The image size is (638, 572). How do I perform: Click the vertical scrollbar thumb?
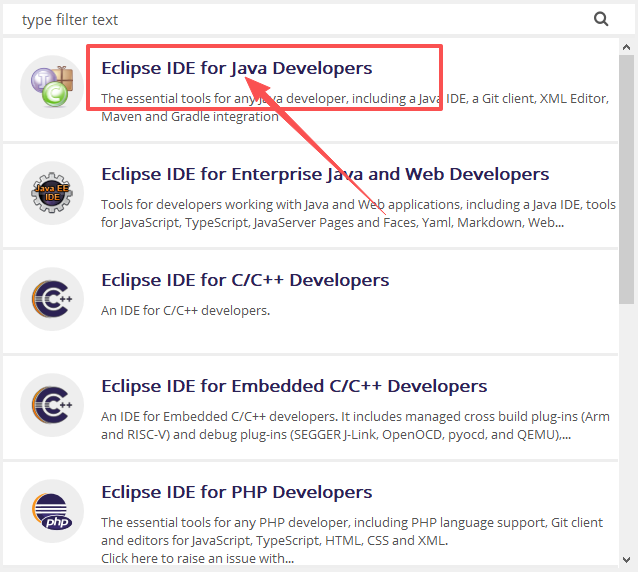point(627,179)
